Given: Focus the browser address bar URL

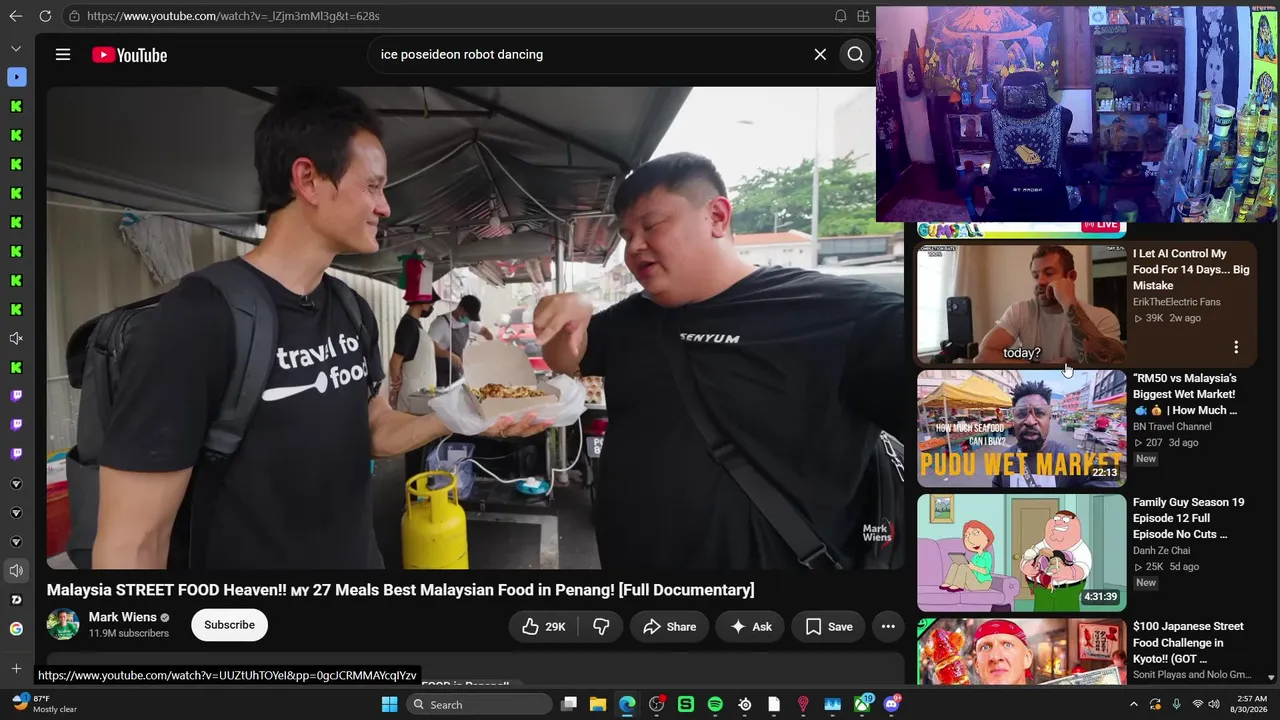Looking at the screenshot, I should coord(233,16).
